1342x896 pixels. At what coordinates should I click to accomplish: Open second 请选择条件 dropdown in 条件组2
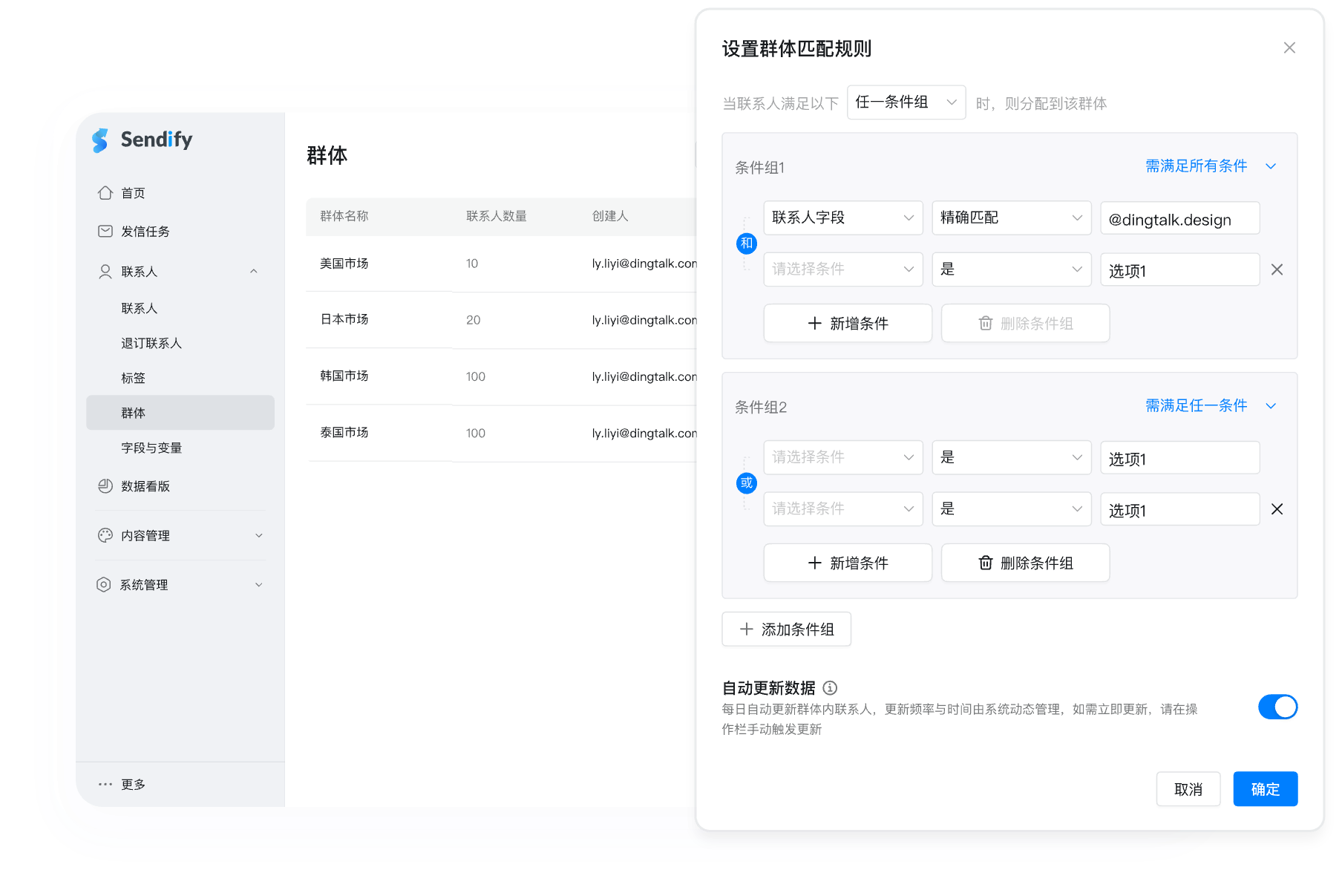tap(843, 509)
